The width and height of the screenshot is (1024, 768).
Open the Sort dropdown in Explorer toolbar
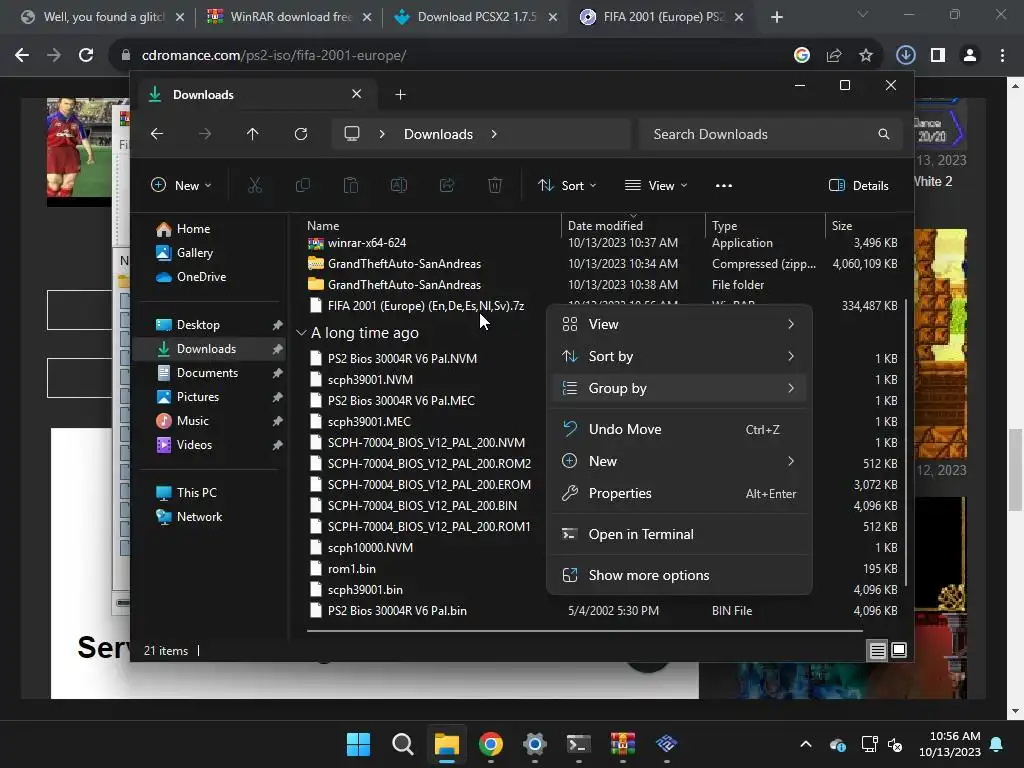coord(567,185)
